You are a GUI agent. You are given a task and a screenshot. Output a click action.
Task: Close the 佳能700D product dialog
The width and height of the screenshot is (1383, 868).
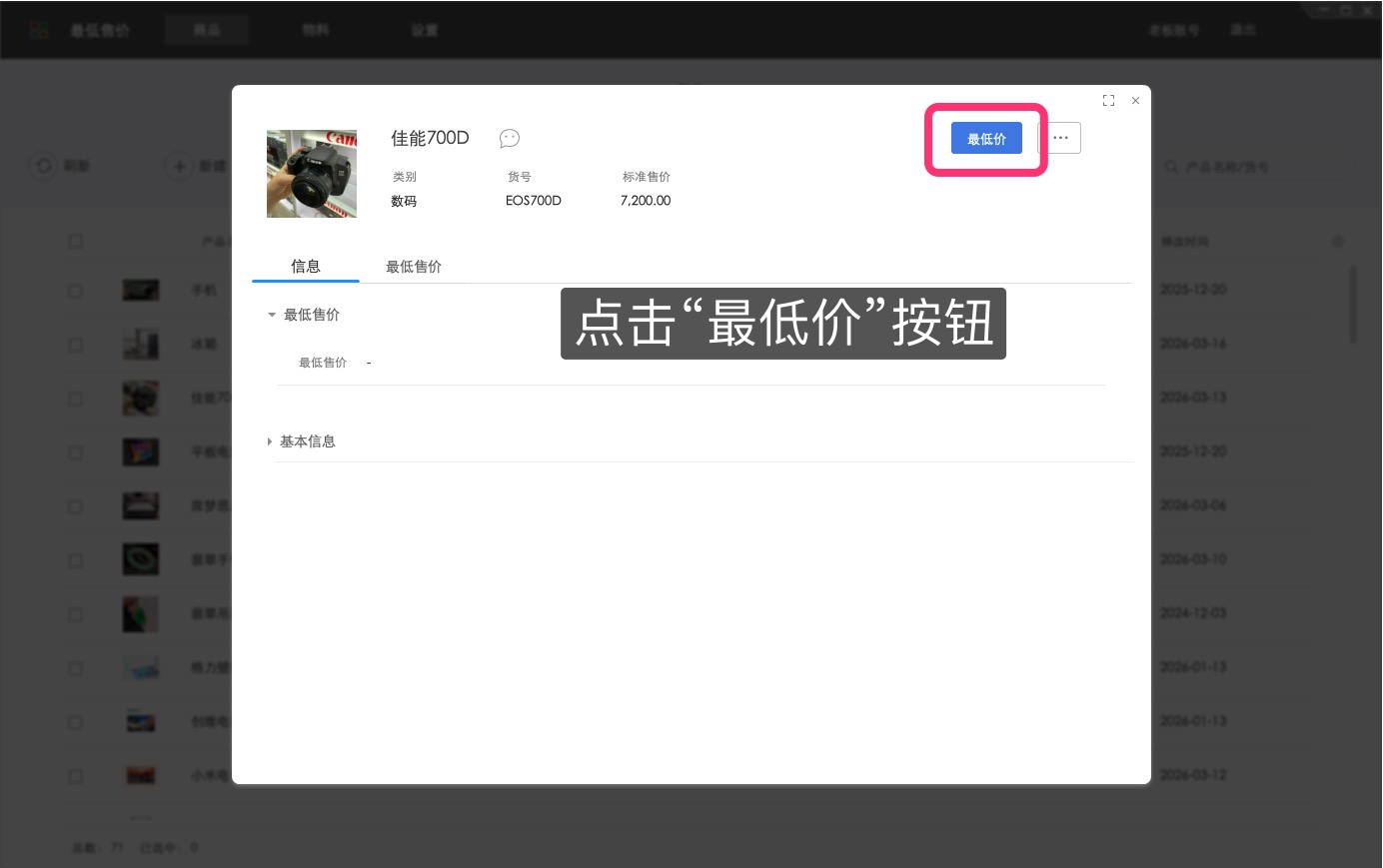[1135, 101]
